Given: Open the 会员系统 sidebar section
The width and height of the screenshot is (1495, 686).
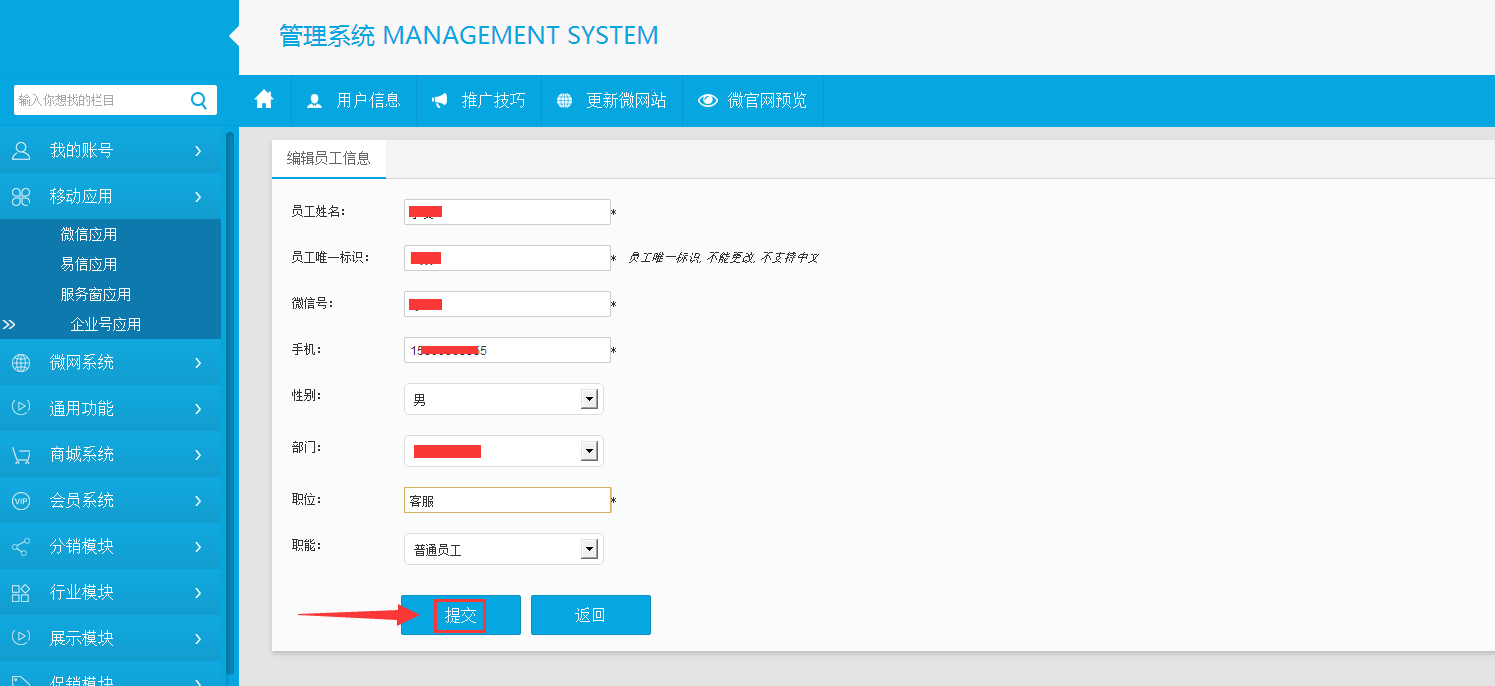Looking at the screenshot, I should pyautogui.click(x=110, y=501).
